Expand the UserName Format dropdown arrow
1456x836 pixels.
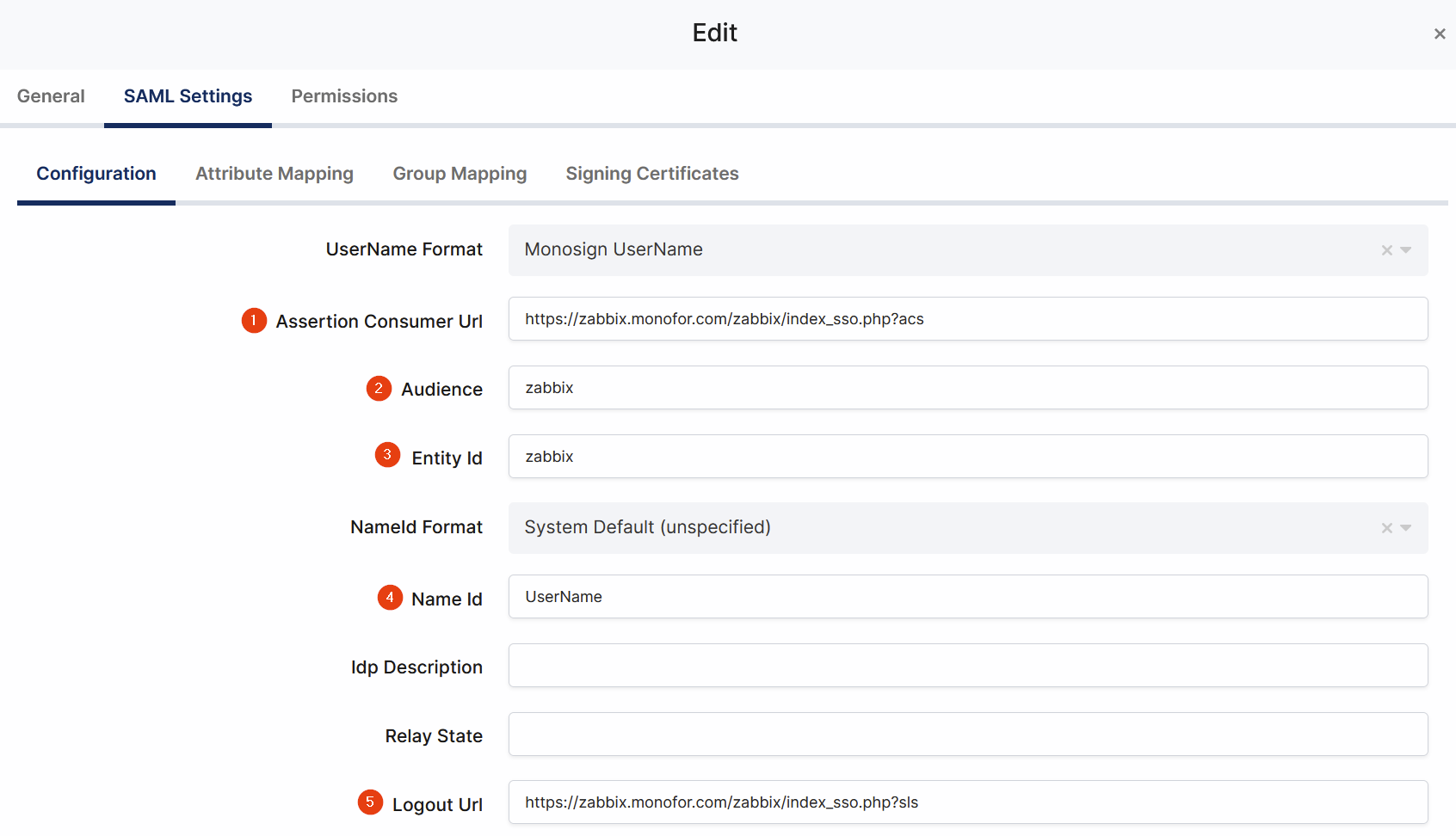pyautogui.click(x=1406, y=250)
